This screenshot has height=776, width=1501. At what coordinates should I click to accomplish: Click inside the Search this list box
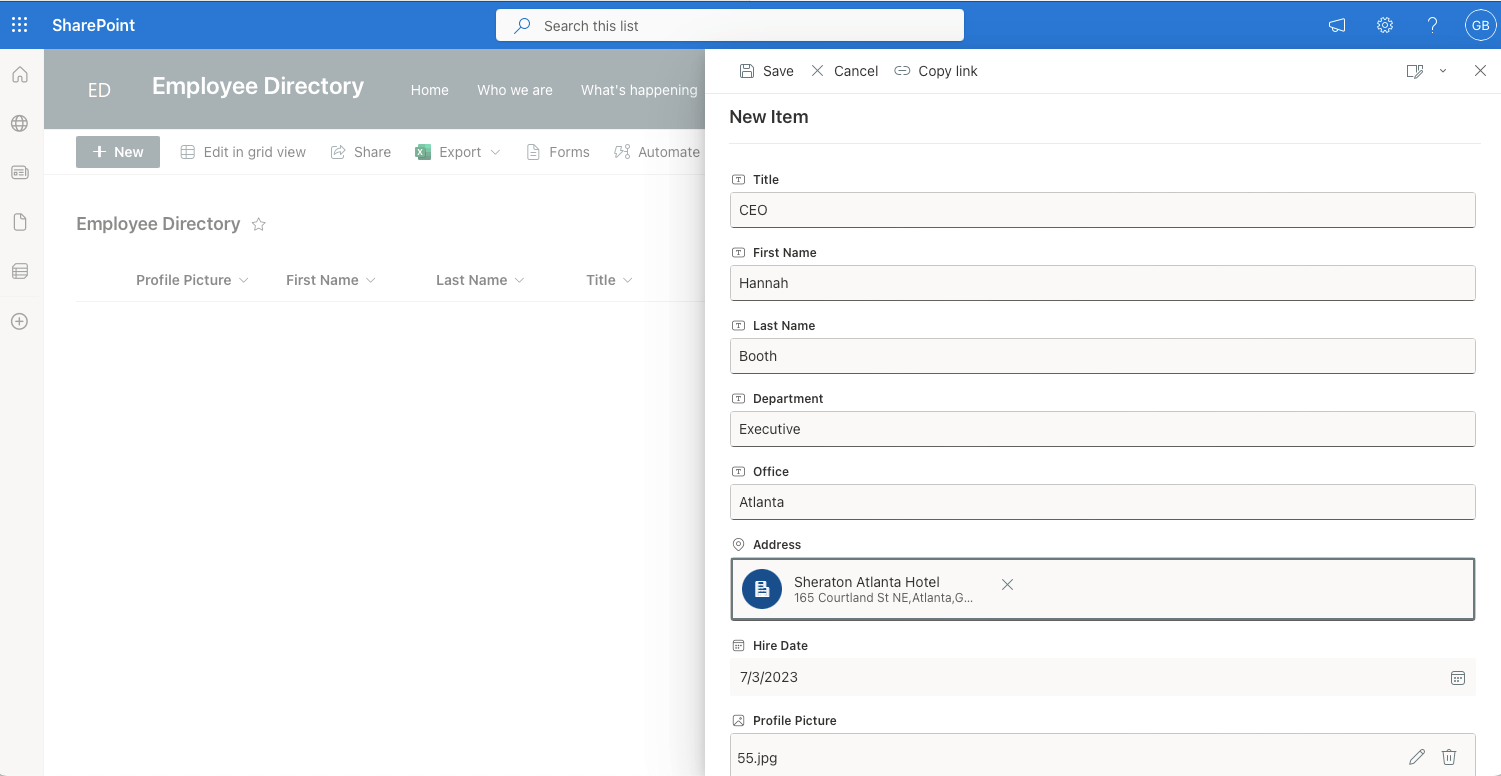click(x=730, y=25)
